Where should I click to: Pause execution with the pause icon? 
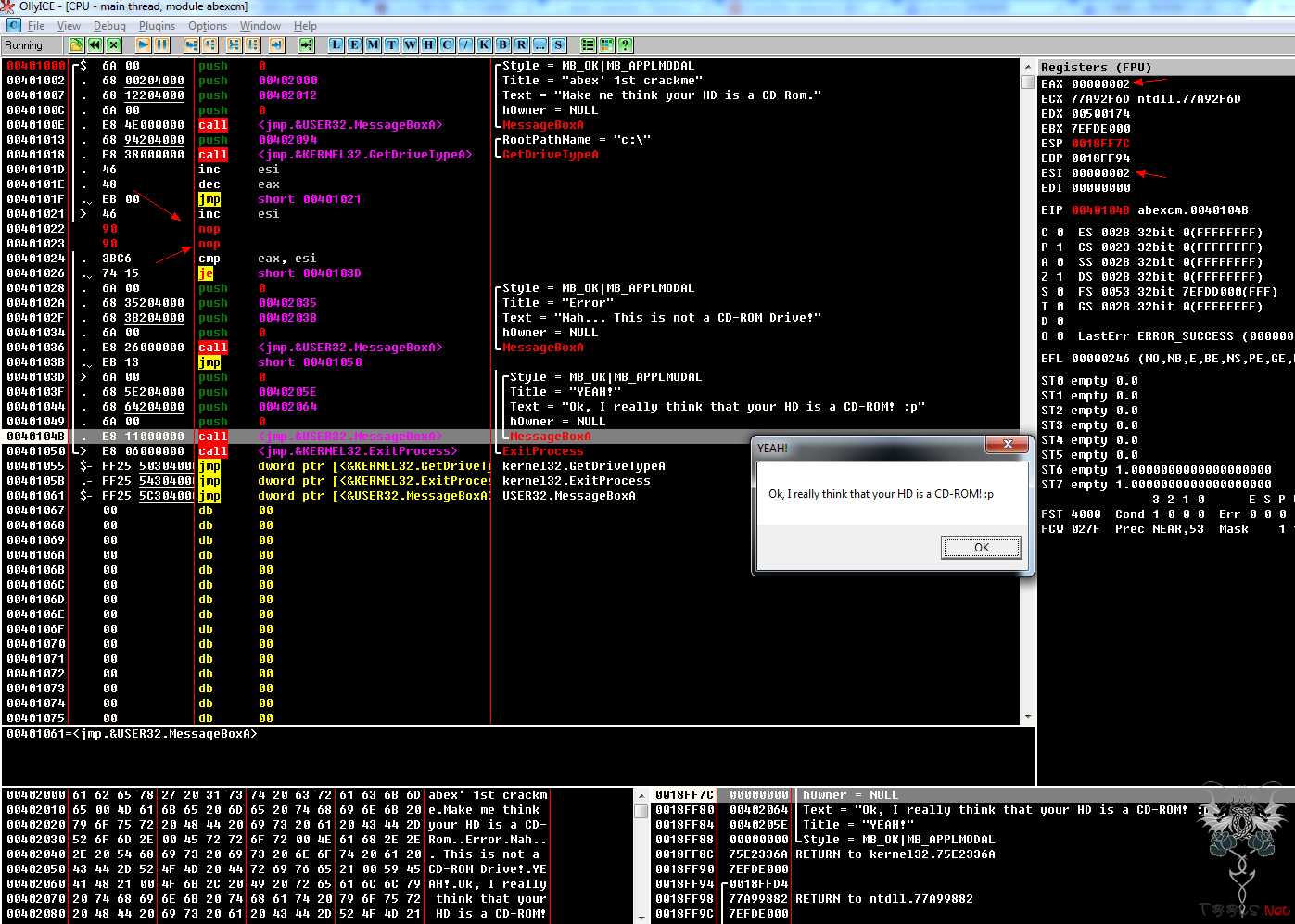click(x=162, y=44)
